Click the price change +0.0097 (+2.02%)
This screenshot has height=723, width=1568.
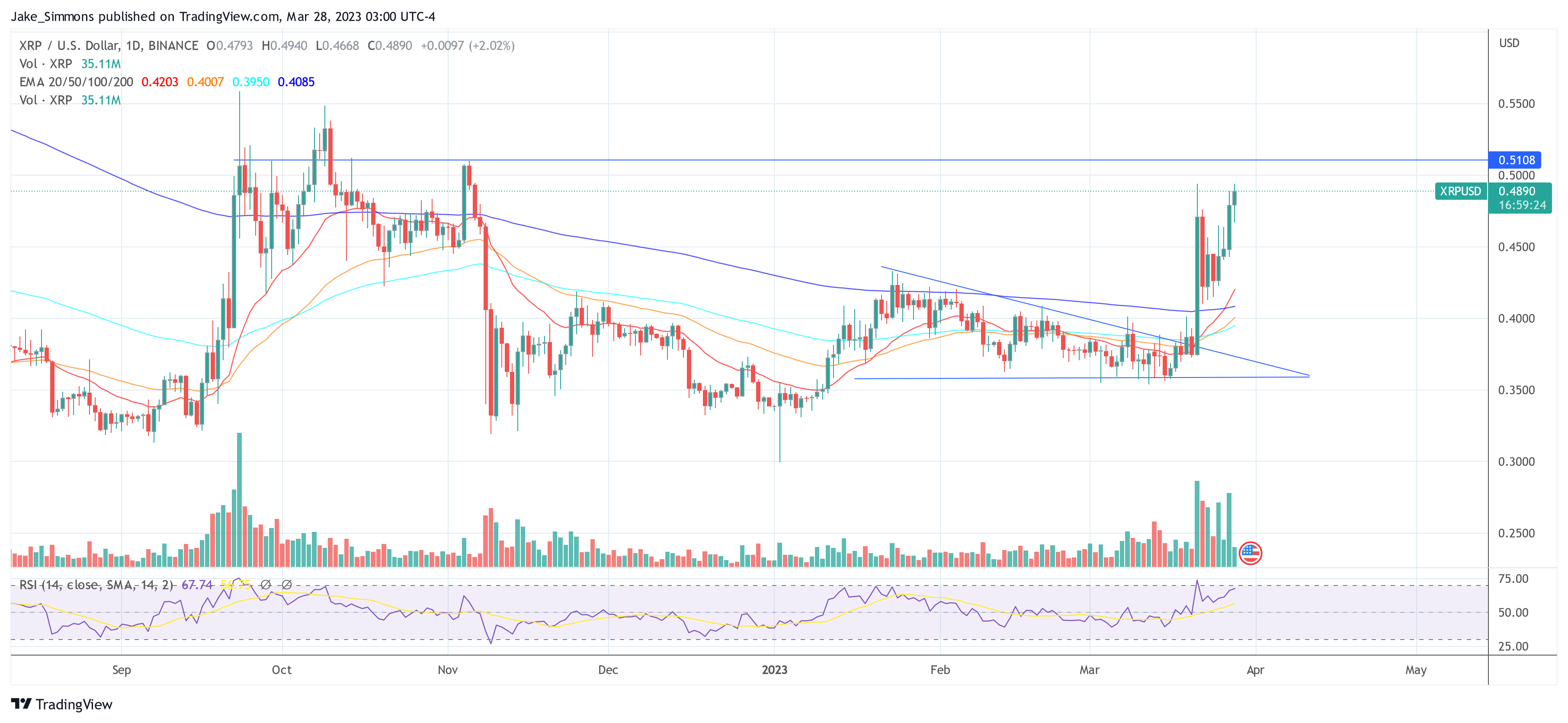pyautogui.click(x=468, y=46)
